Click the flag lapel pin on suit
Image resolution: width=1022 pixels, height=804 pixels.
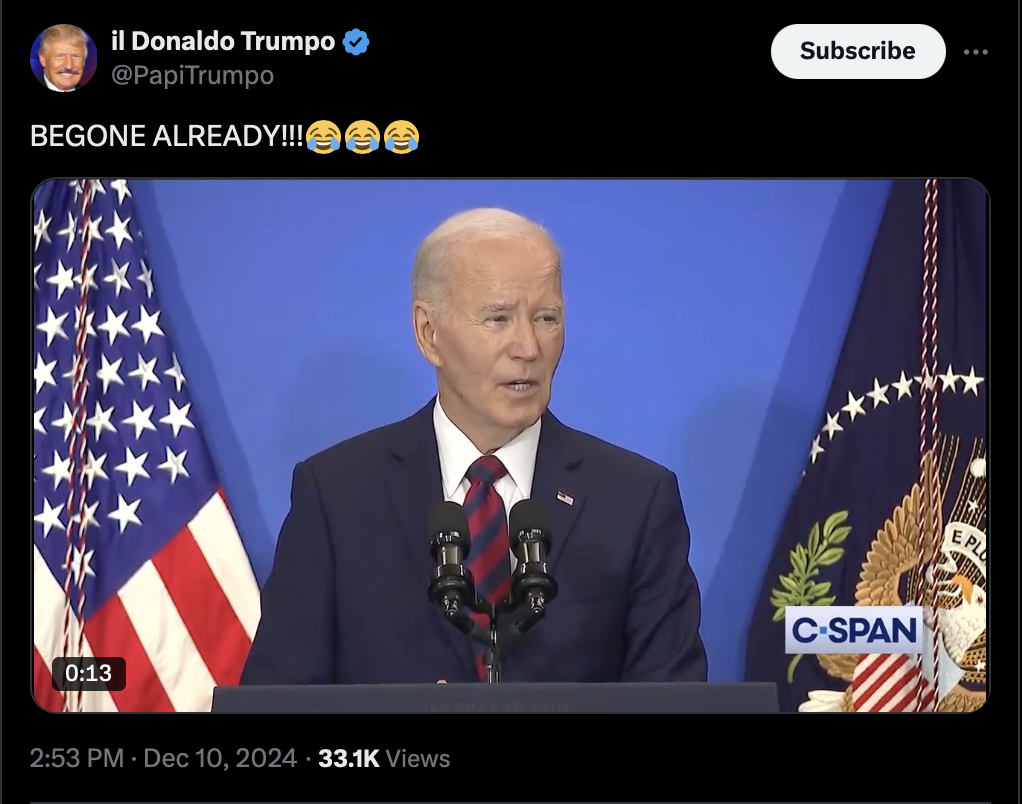(565, 498)
